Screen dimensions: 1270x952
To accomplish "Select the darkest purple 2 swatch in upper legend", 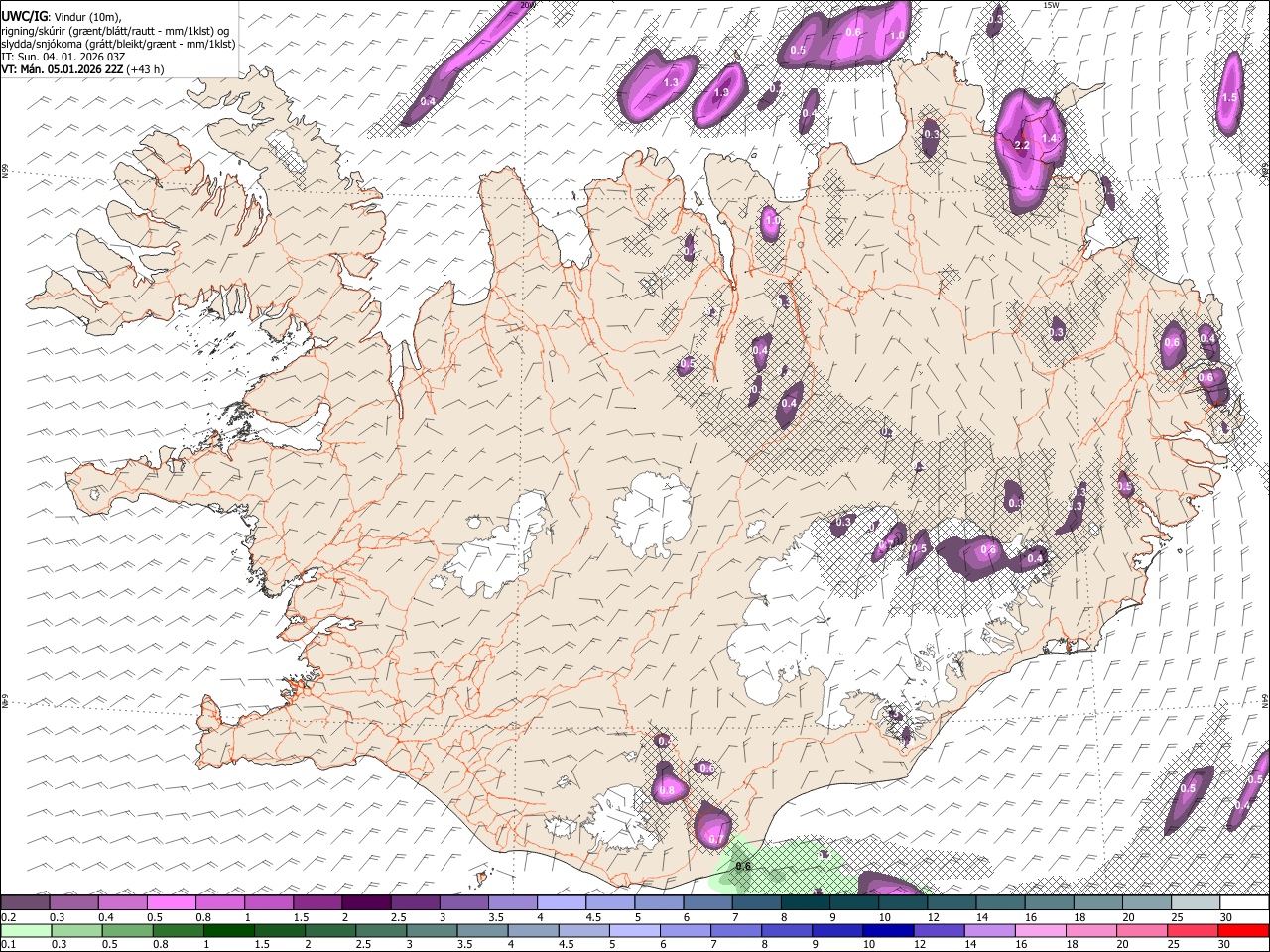I will [x=366, y=902].
